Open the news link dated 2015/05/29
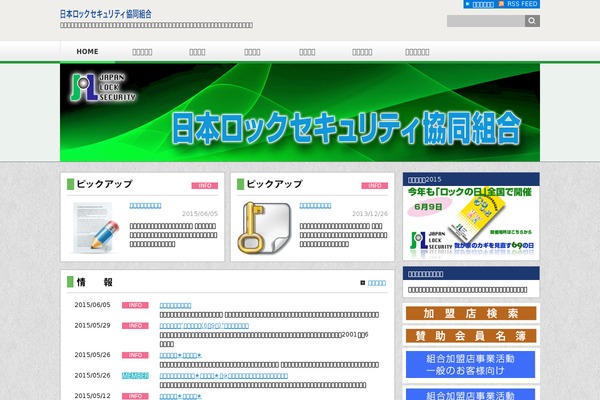 pyautogui.click(x=204, y=326)
